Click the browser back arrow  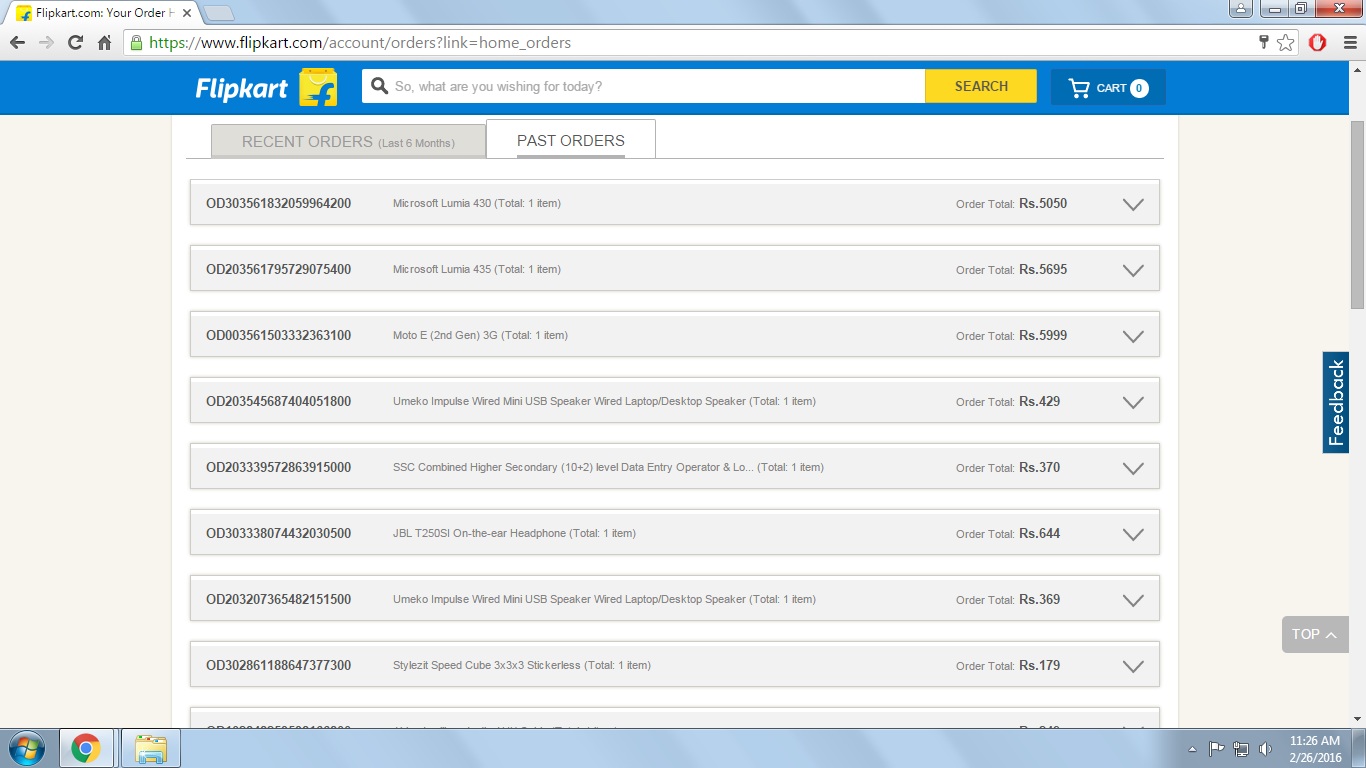click(17, 43)
